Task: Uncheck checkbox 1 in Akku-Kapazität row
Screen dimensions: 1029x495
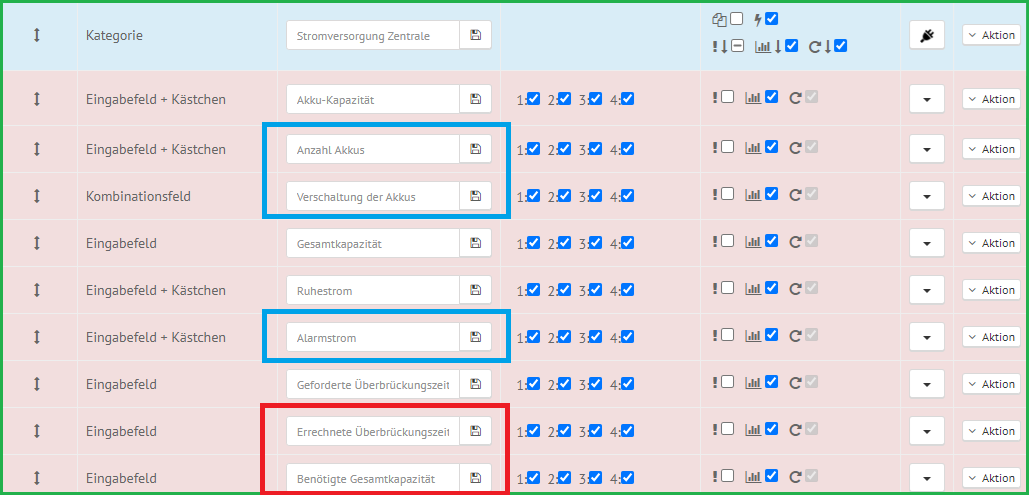Action: pos(534,98)
